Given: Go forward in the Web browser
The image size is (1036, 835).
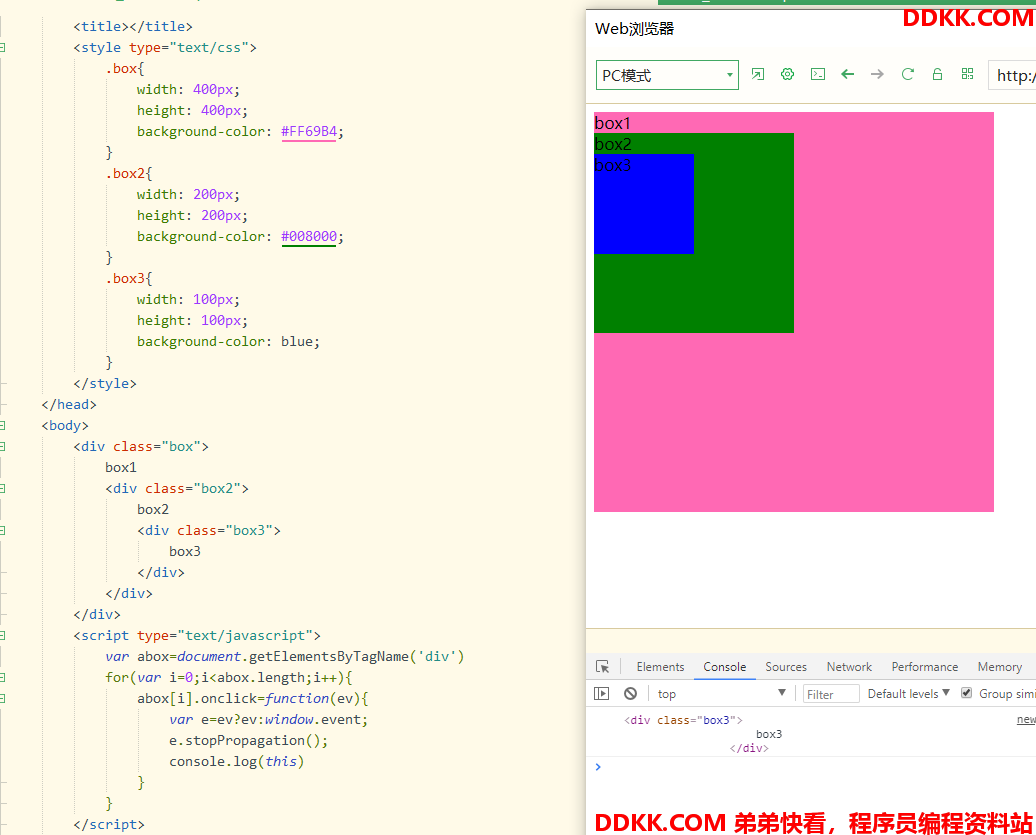Looking at the screenshot, I should pos(877,74).
